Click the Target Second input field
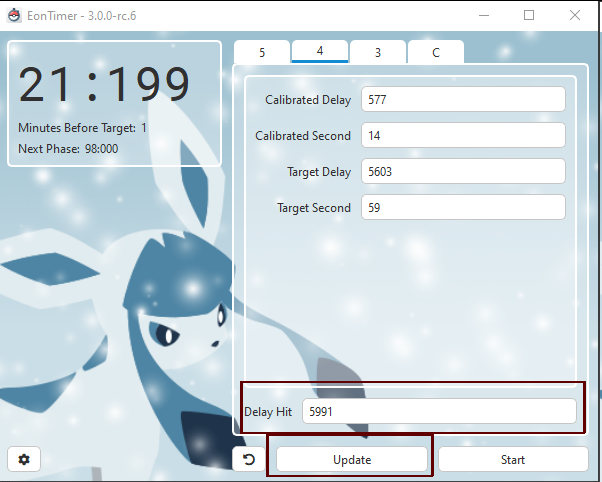Screen dimensions: 602x482 (463, 207)
